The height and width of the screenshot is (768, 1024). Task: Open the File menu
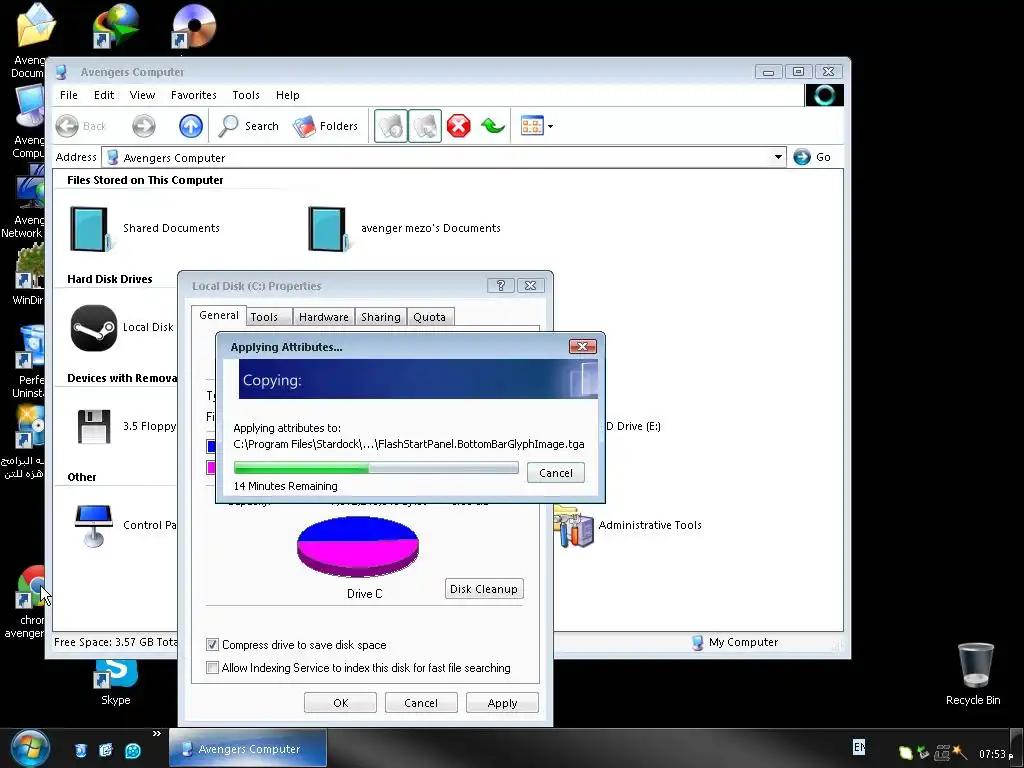click(69, 95)
